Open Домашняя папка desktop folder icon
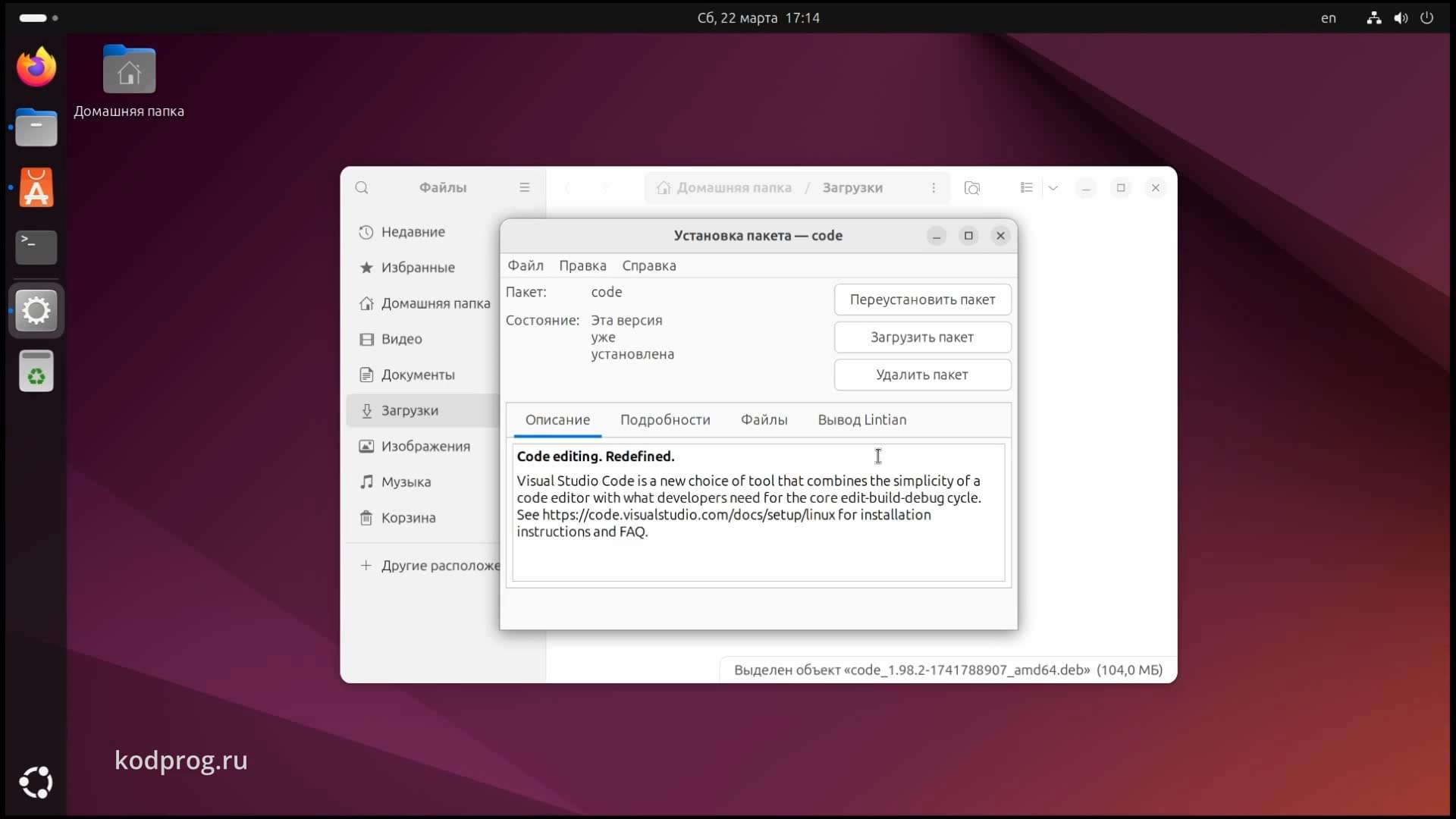This screenshot has height=819, width=1456. point(129,82)
